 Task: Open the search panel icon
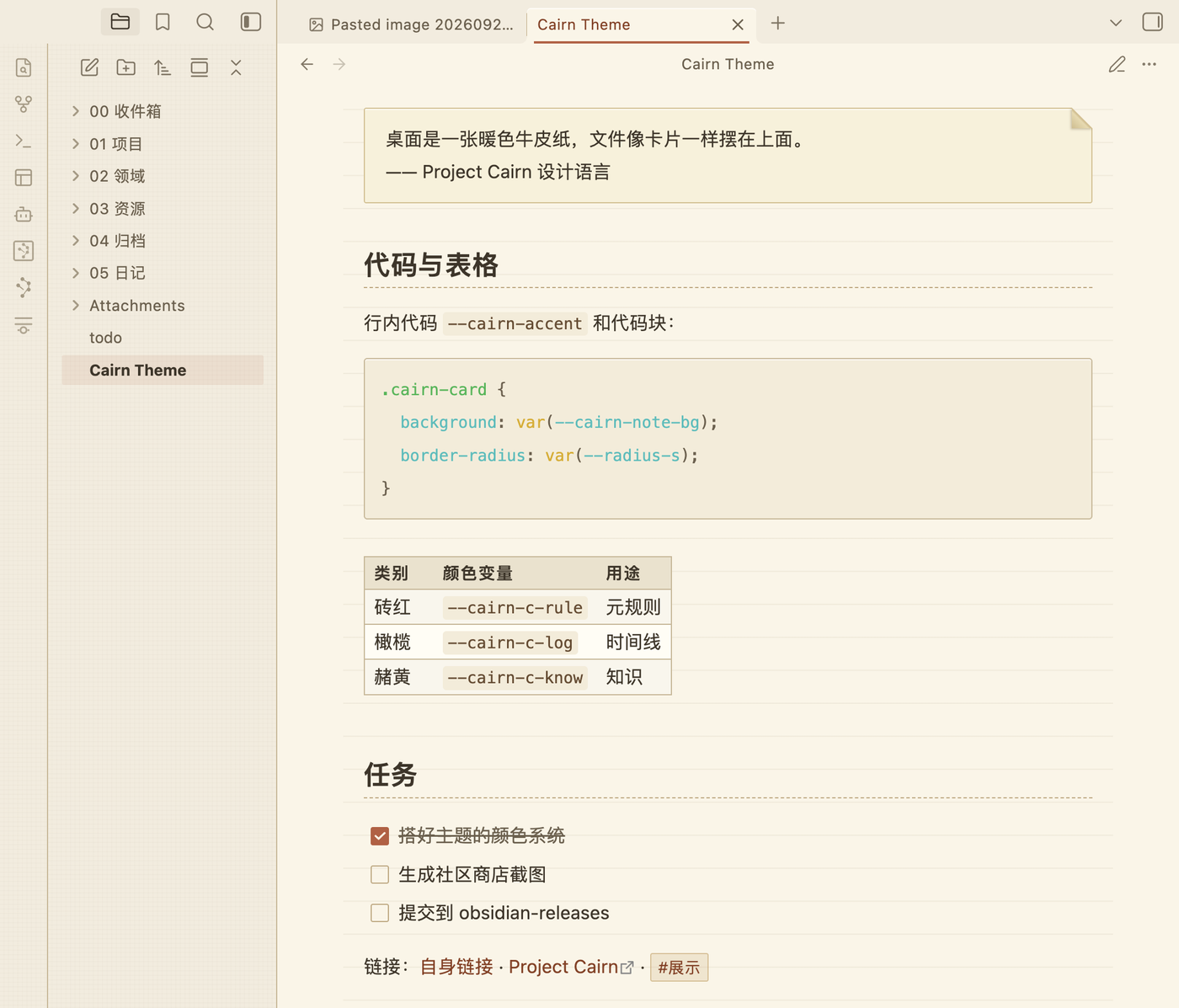point(205,22)
